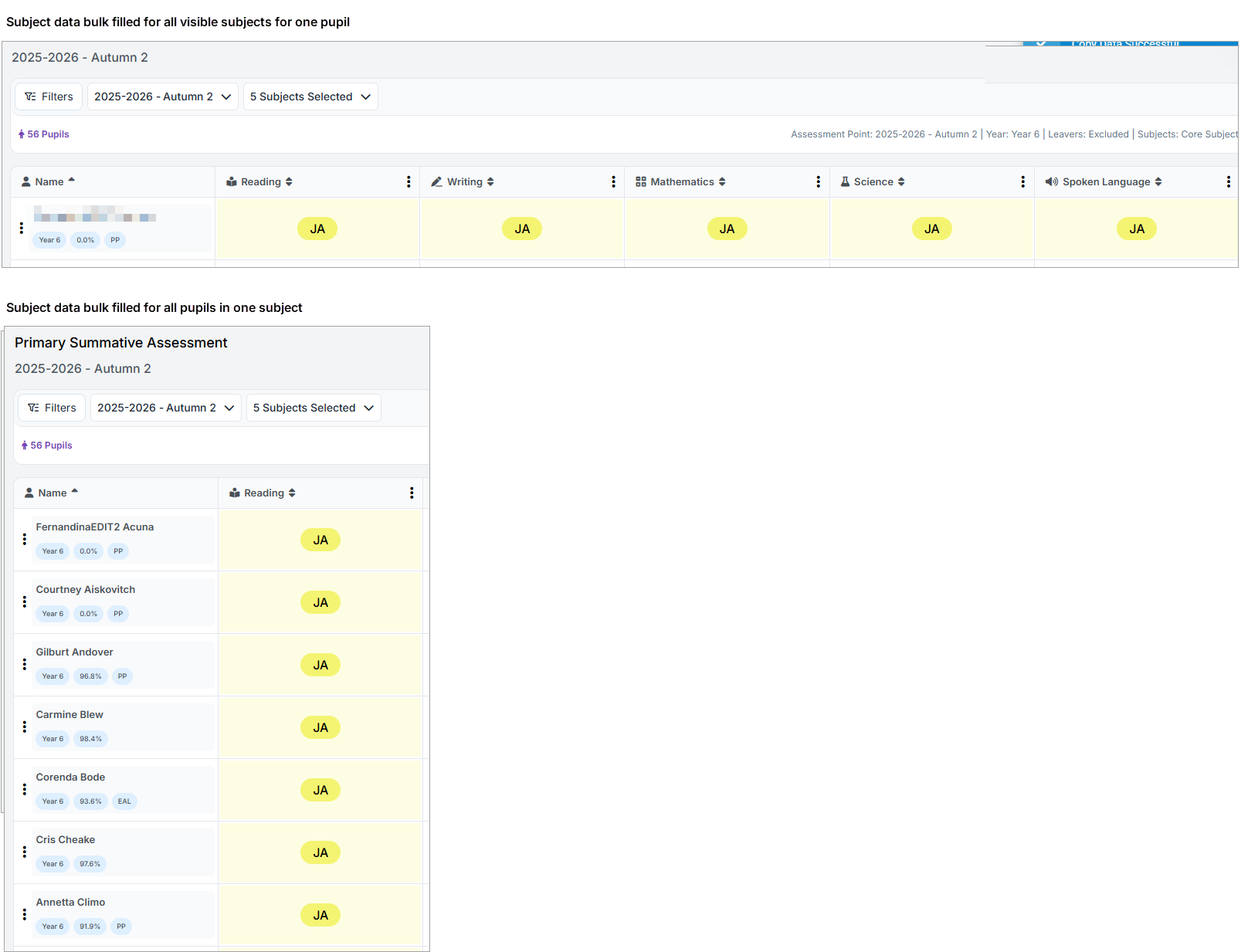The width and height of the screenshot is (1241, 952).
Task: Open the top 2025-2026 - Autumn 2 dropdown
Action: (162, 97)
